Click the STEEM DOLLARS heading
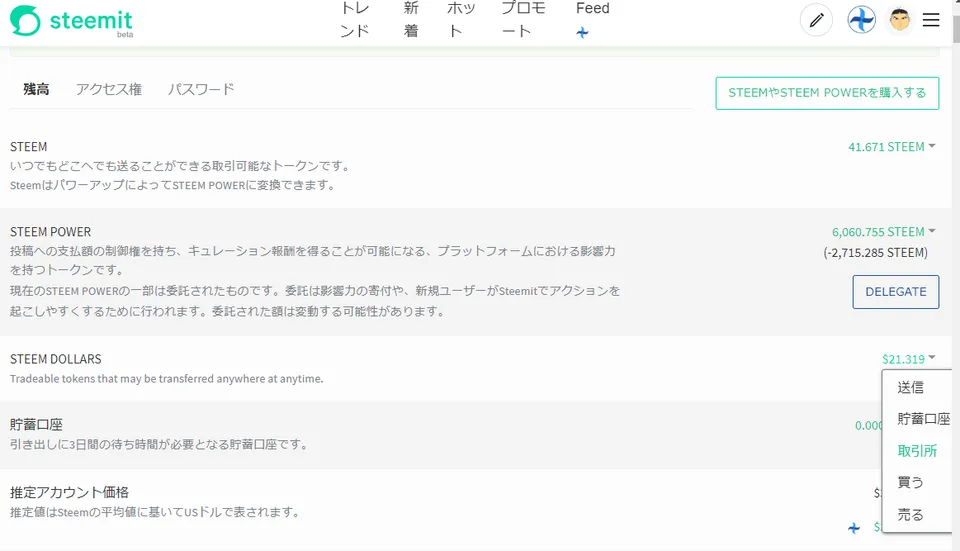960x551 pixels. coord(56,359)
